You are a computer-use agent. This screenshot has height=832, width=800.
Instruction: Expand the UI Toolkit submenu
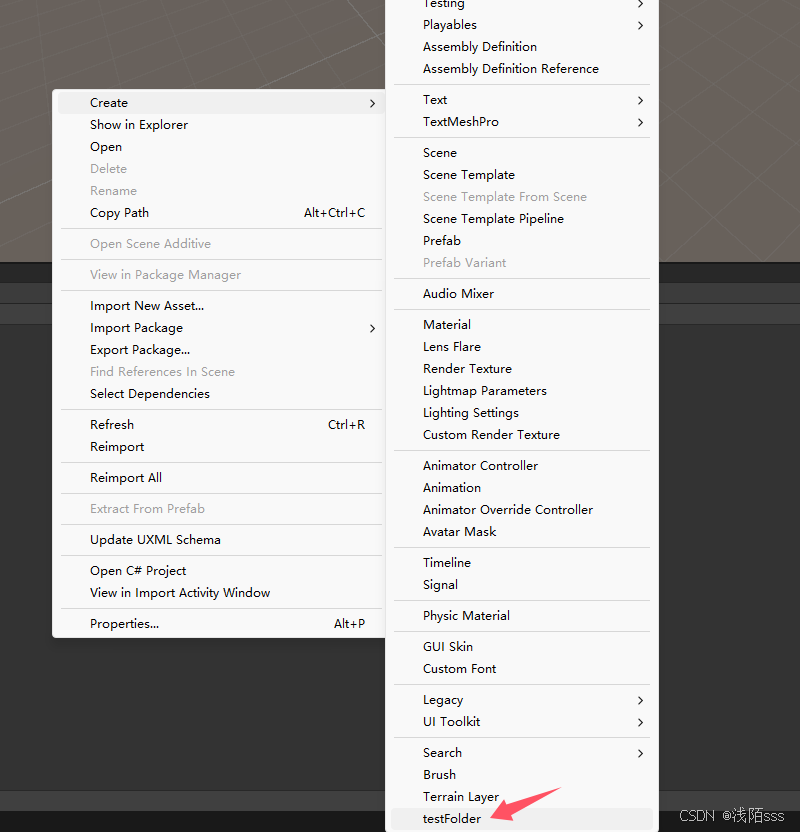522,722
